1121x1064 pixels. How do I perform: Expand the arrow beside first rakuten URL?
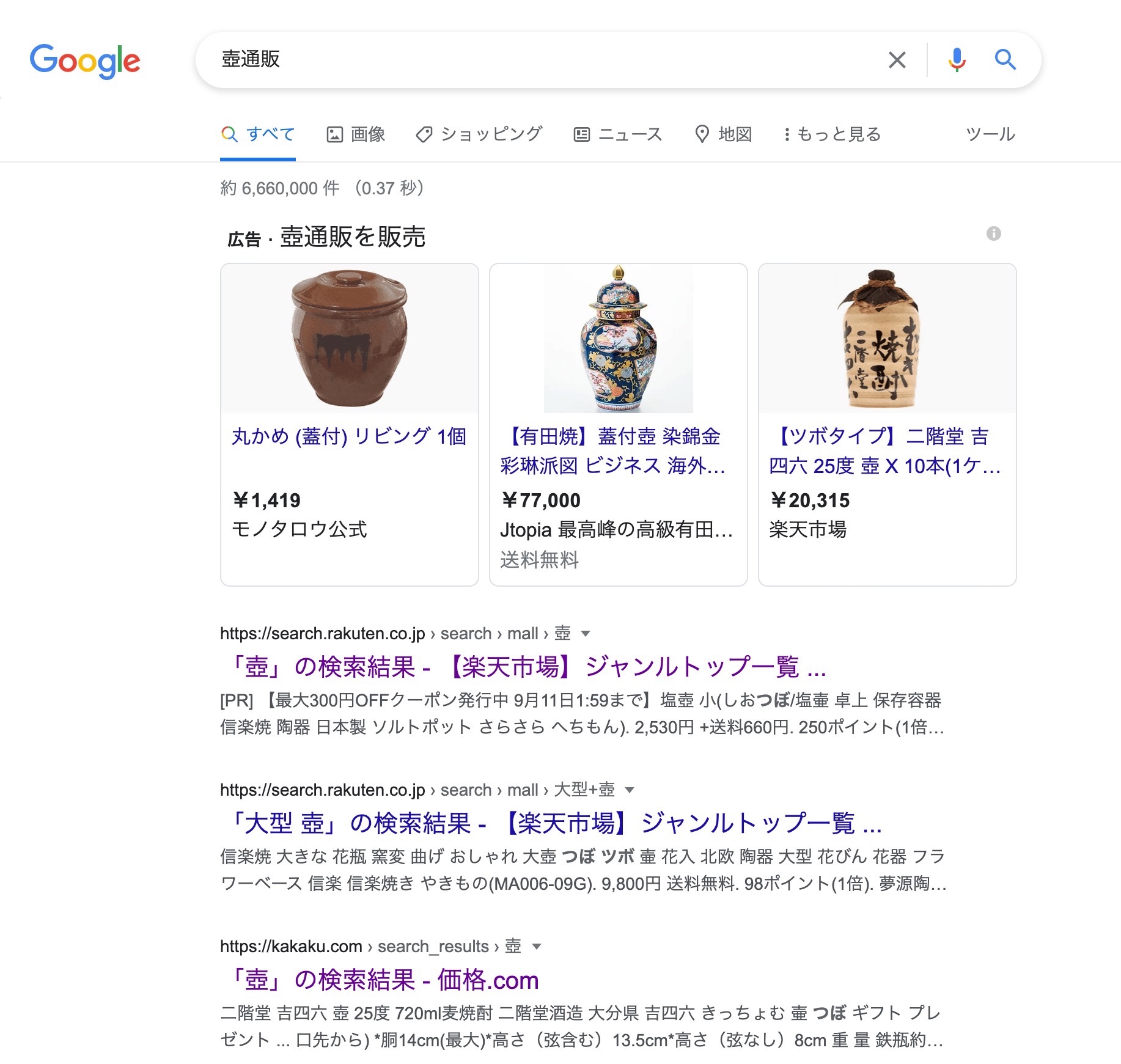coord(586,634)
